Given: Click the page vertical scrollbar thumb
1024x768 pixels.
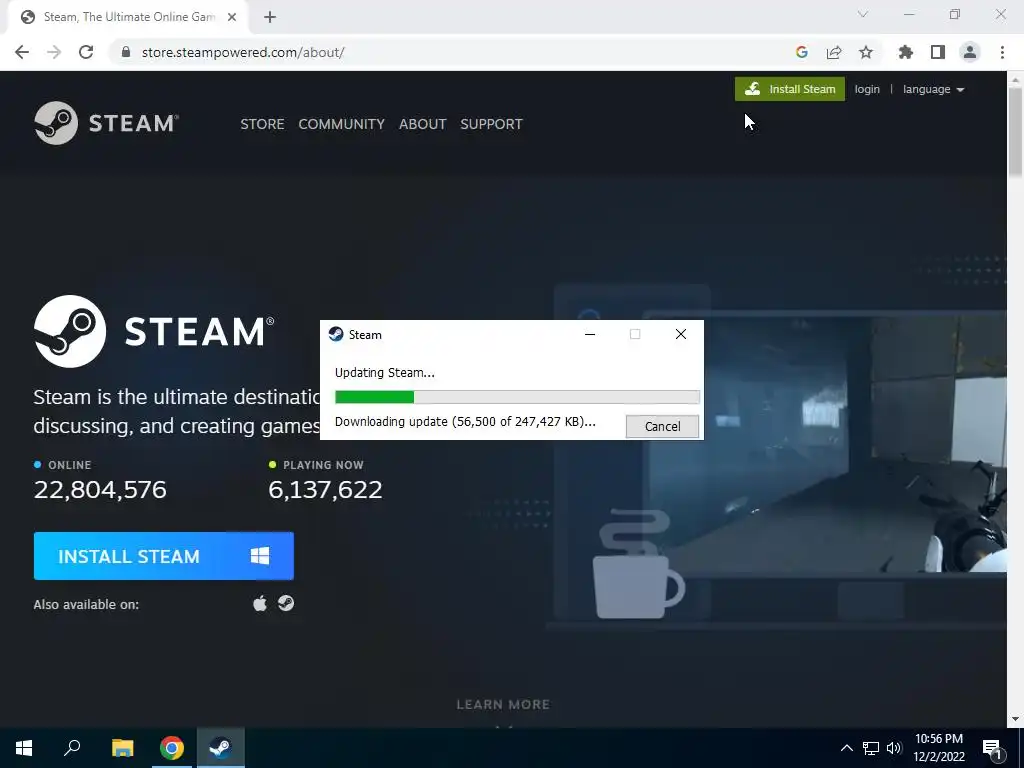Looking at the screenshot, I should (x=1016, y=131).
